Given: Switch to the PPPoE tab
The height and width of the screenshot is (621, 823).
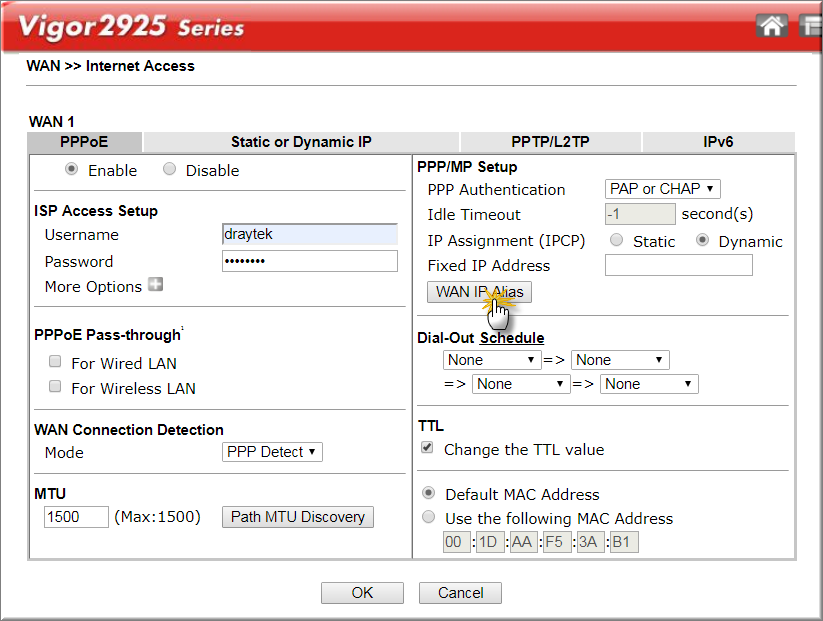Looking at the screenshot, I should (x=85, y=142).
